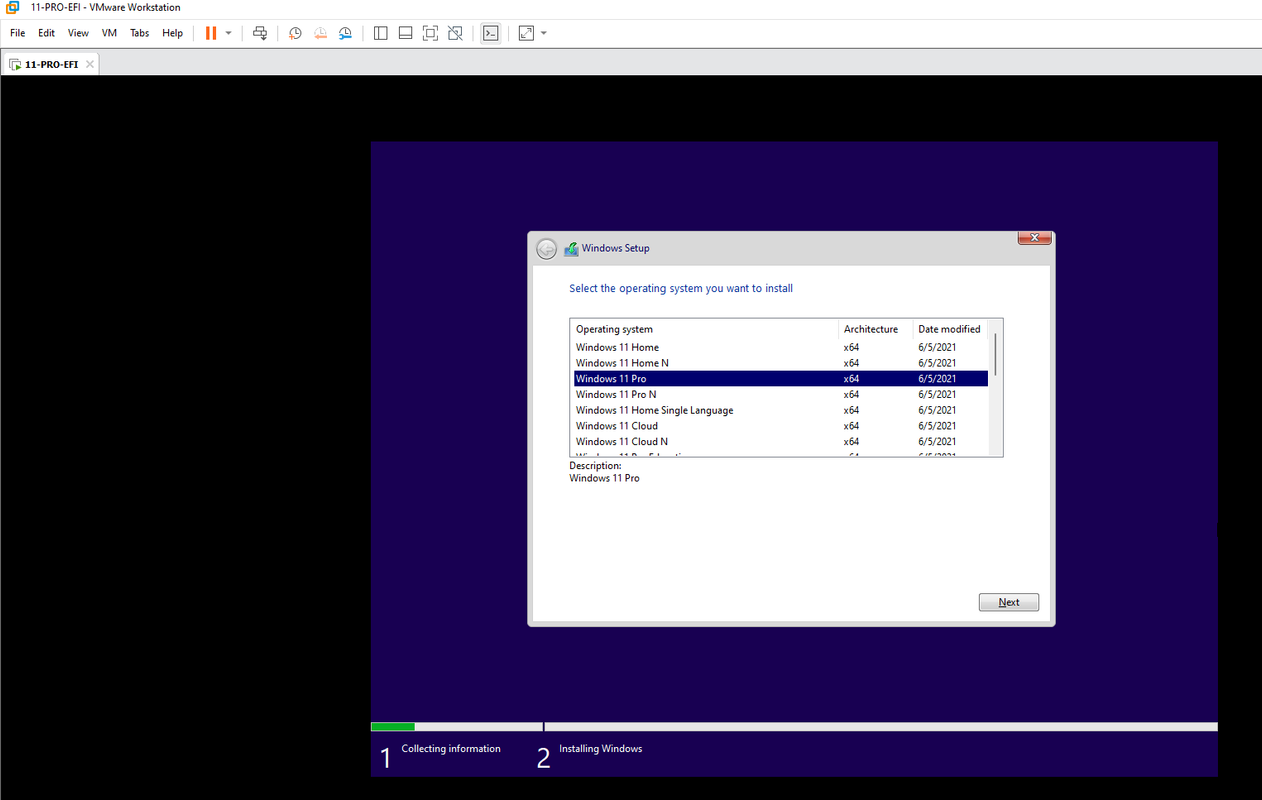
Task: Click the stretch guest display icon
Action: (527, 33)
